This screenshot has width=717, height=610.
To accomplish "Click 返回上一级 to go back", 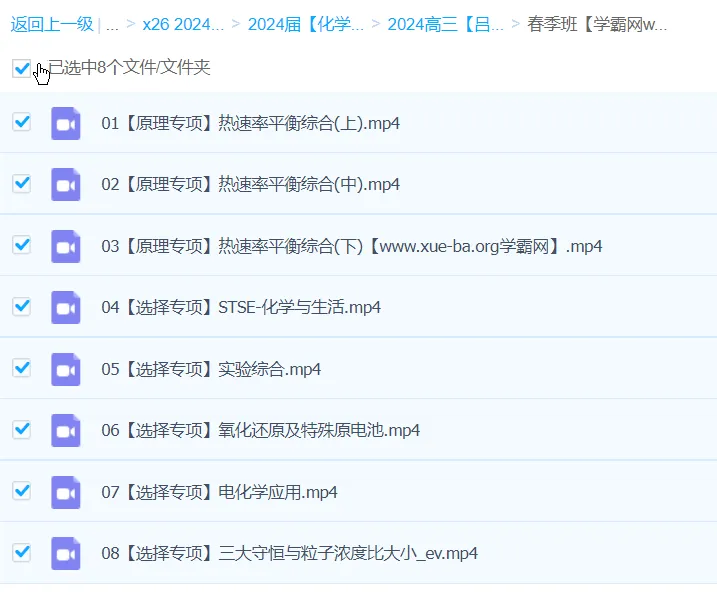I will pos(51,24).
